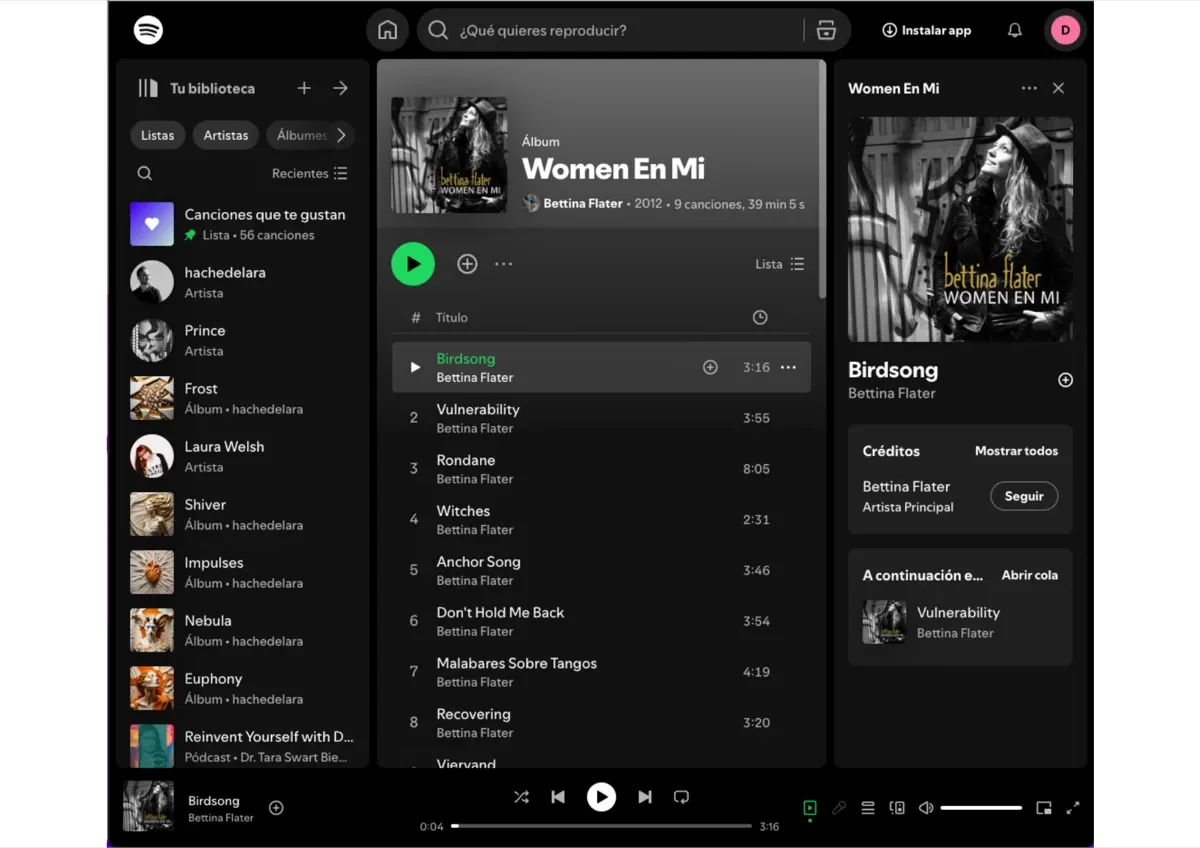Select the Listas filter chip
Screen dimensions: 1200x848
tap(157, 135)
